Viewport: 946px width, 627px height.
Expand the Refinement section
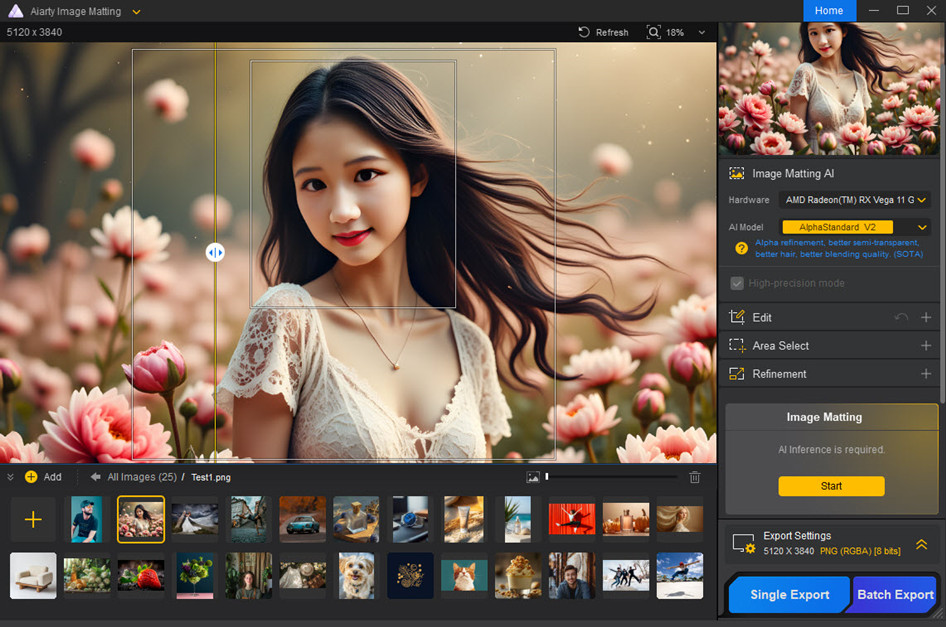(925, 374)
